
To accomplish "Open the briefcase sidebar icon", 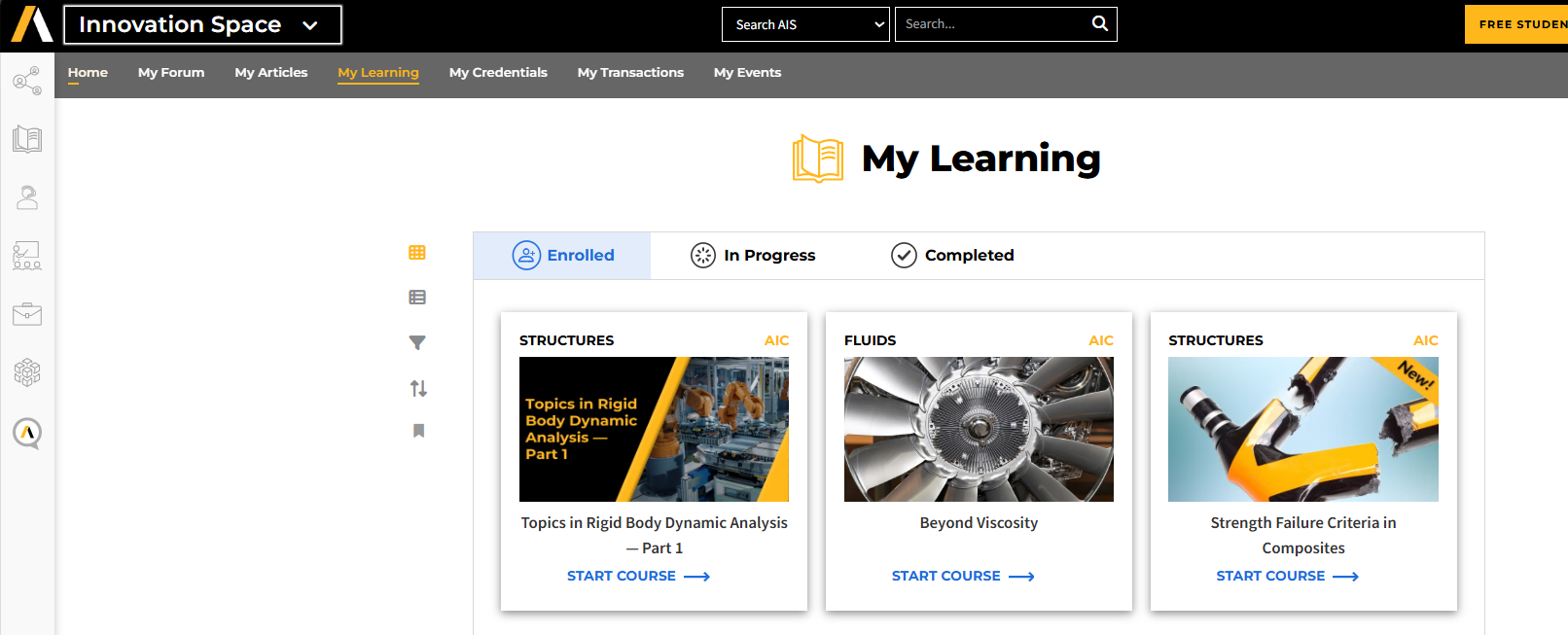I will (27, 314).
